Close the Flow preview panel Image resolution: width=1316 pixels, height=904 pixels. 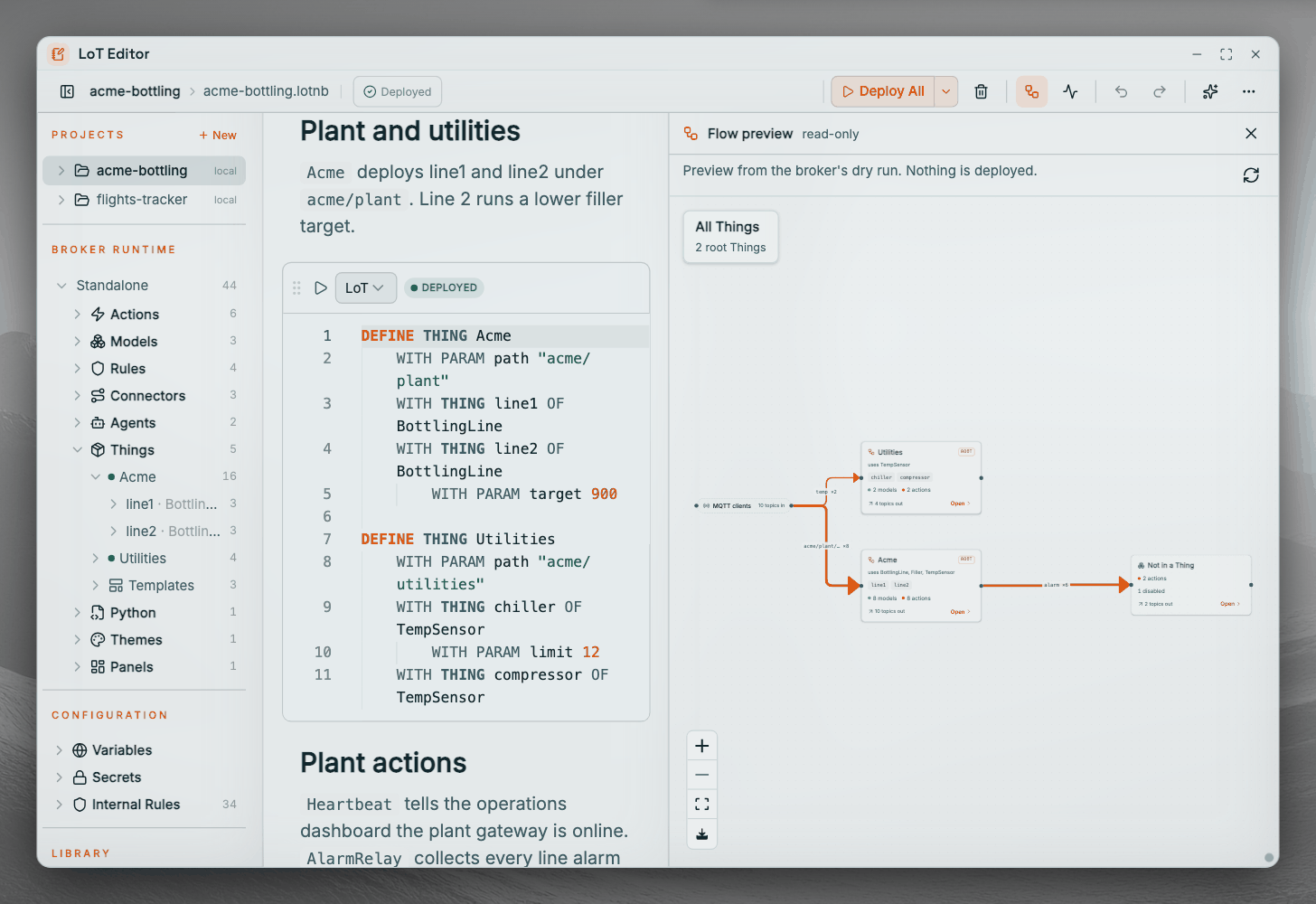[1251, 134]
